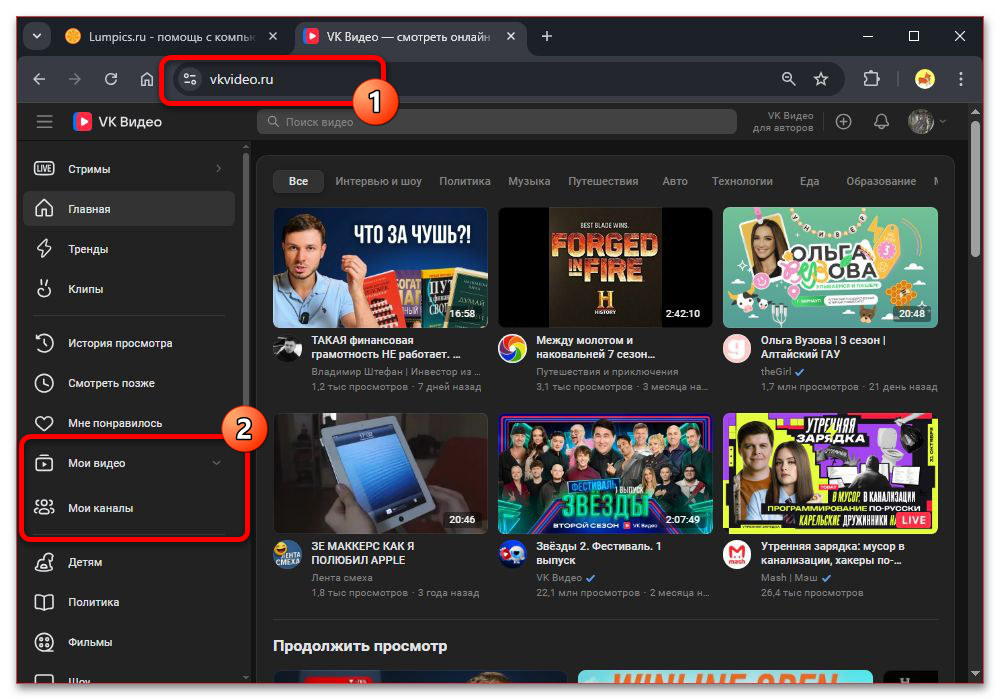Image resolution: width=1000 pixels, height=700 pixels.
Task: Open the ЧТО ЗА ЧУШЬ video thumbnail
Action: 380,267
